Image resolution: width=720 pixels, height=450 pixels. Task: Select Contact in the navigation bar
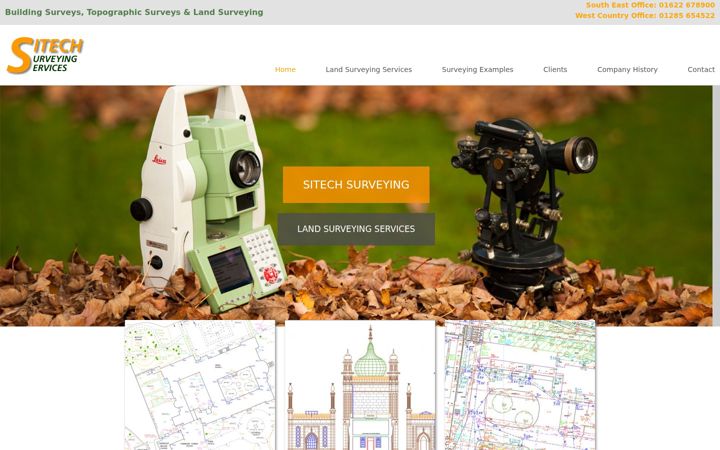pos(701,69)
